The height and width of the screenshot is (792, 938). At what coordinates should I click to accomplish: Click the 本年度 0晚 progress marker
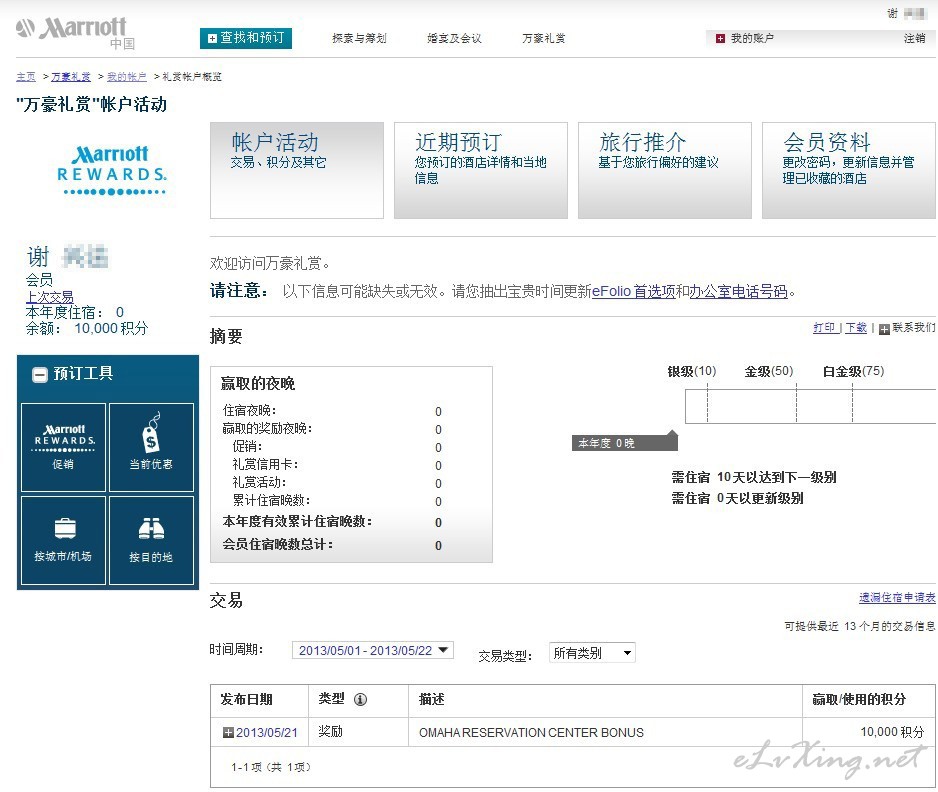625,442
